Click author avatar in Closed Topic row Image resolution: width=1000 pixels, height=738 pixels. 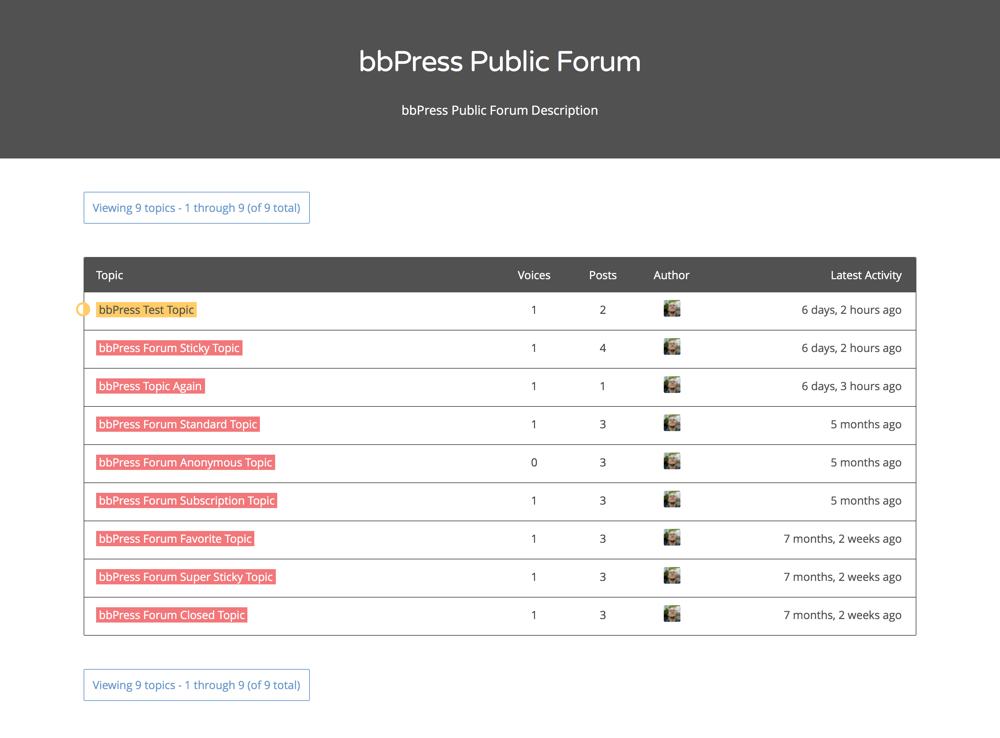point(672,614)
